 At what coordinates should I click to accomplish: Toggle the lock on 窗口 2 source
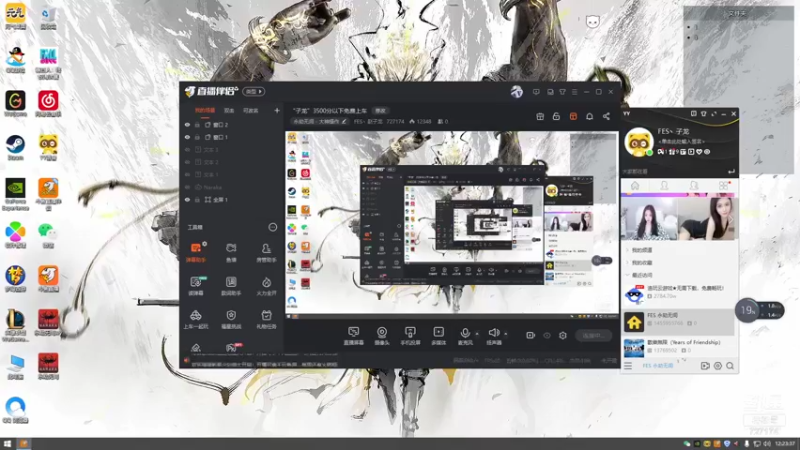pos(197,124)
